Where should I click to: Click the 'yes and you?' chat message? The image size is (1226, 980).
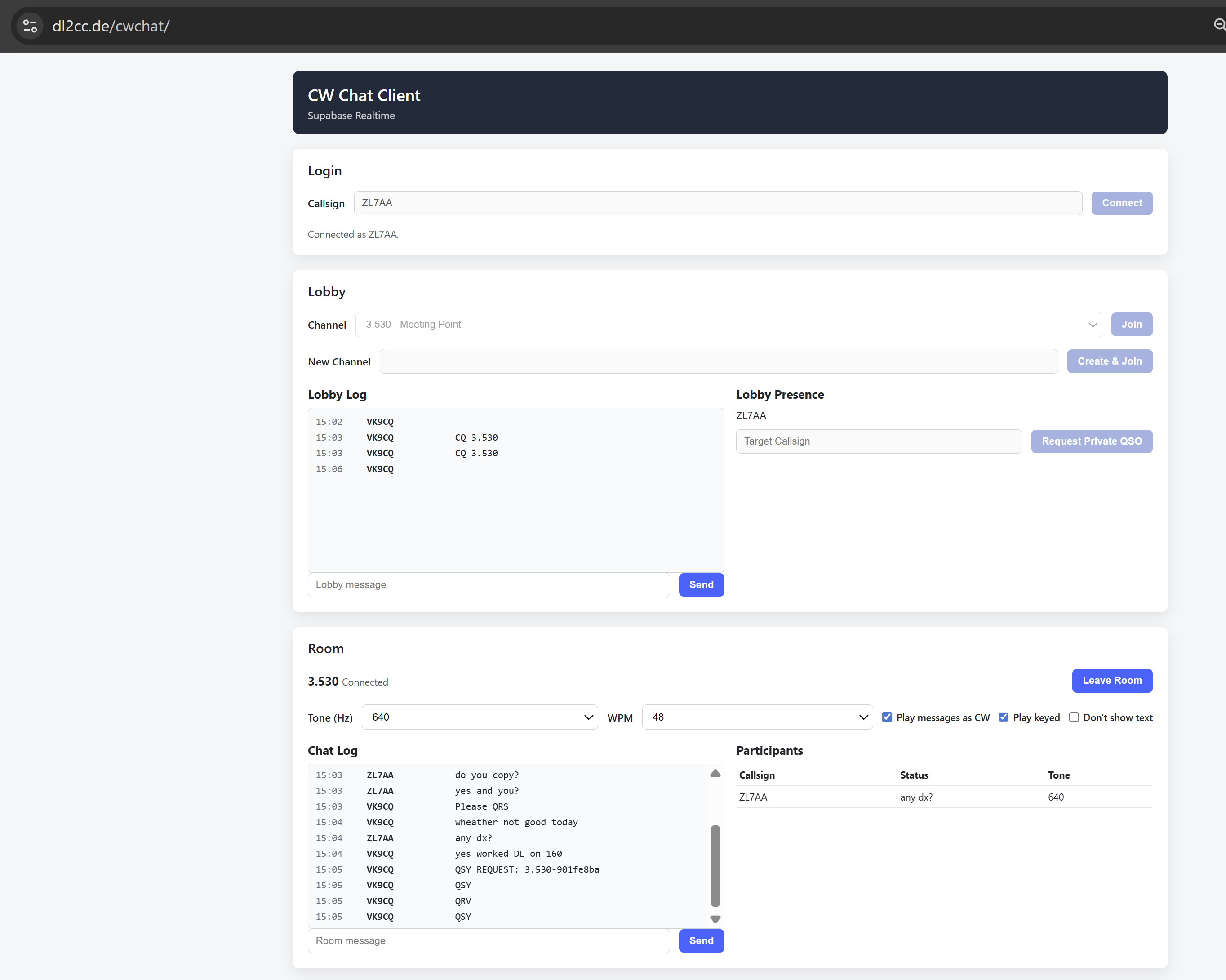[487, 791]
